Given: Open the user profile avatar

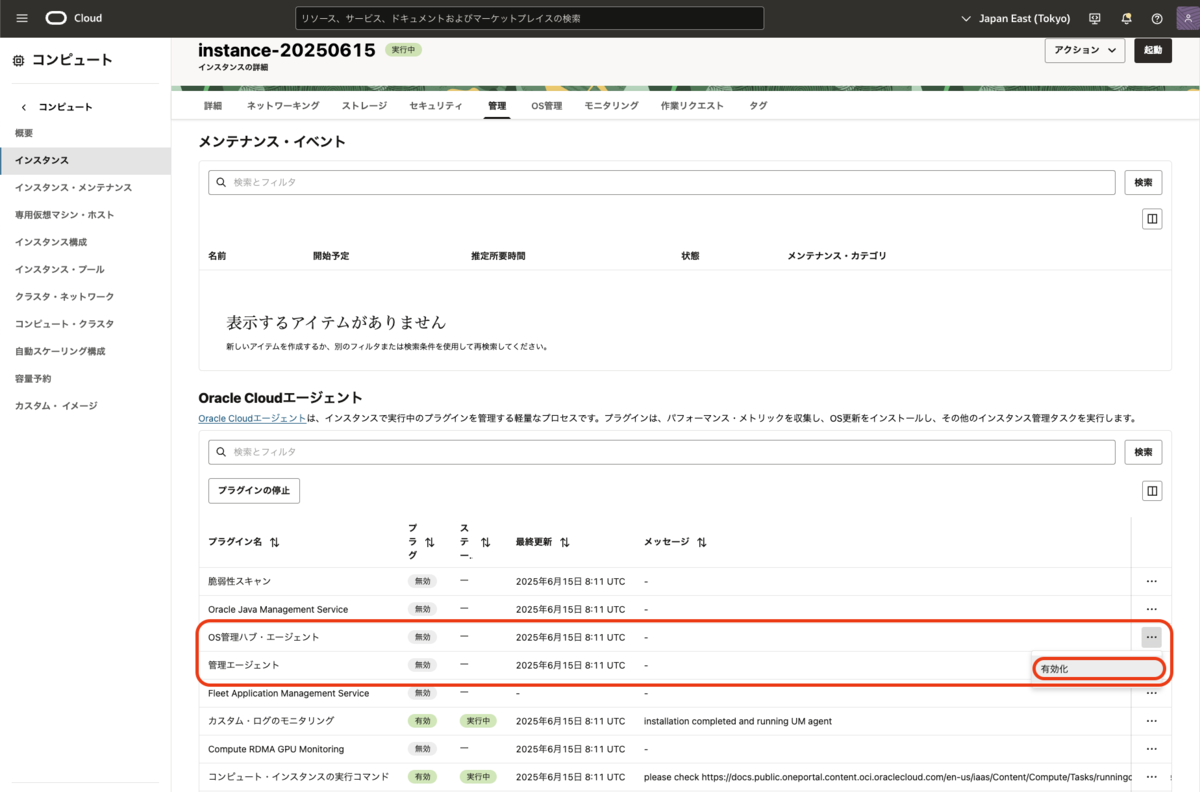Looking at the screenshot, I should [x=1187, y=18].
